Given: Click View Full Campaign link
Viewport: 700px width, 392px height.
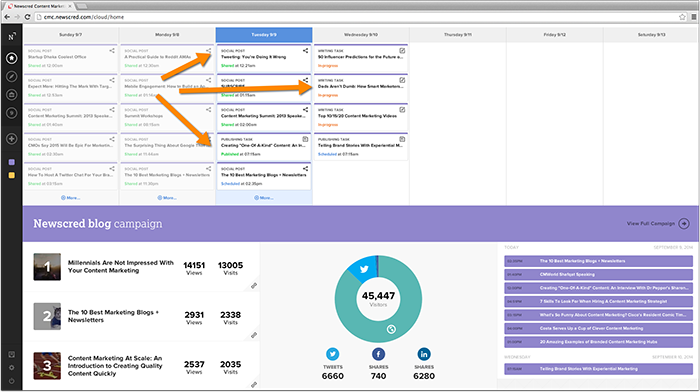Looking at the screenshot, I should point(658,223).
